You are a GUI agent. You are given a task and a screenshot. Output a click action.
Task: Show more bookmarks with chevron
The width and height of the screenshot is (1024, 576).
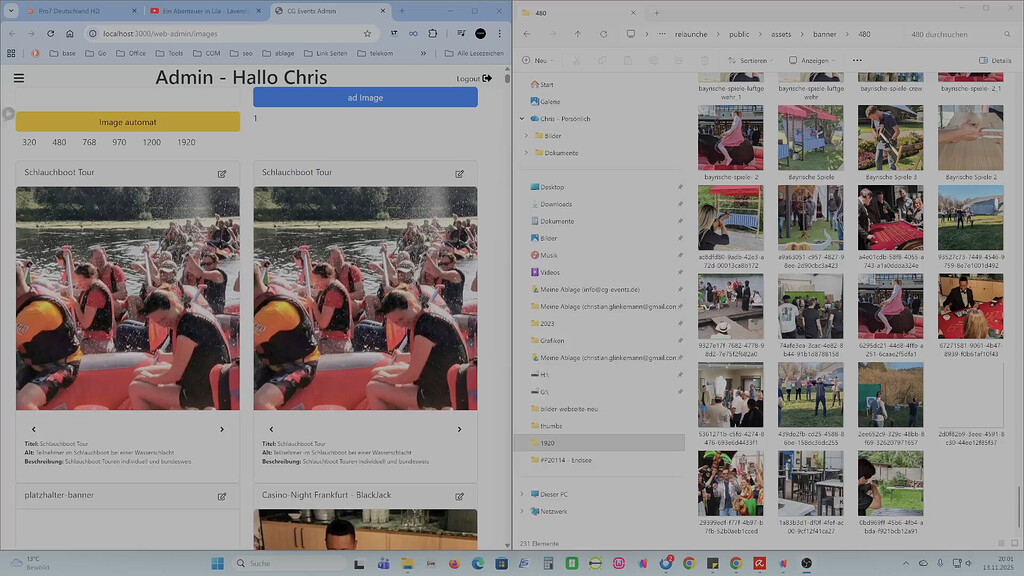pyautogui.click(x=423, y=54)
